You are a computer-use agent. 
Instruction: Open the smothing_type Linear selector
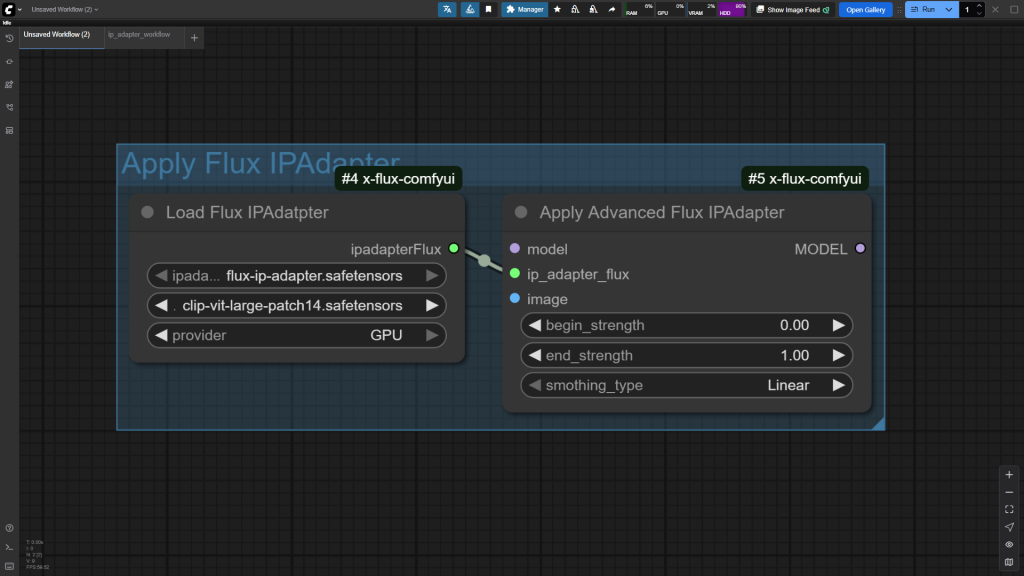686,385
